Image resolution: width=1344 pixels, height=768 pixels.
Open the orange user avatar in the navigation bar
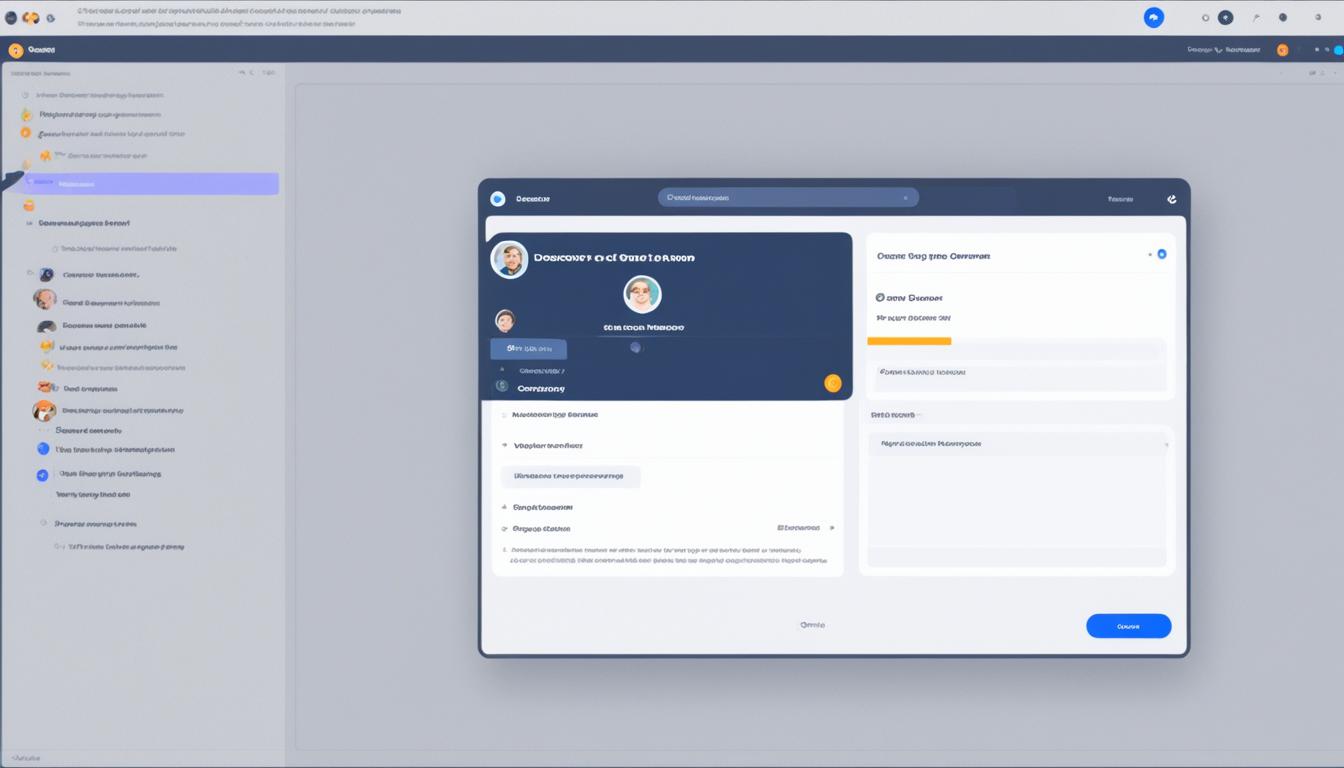click(x=1282, y=50)
